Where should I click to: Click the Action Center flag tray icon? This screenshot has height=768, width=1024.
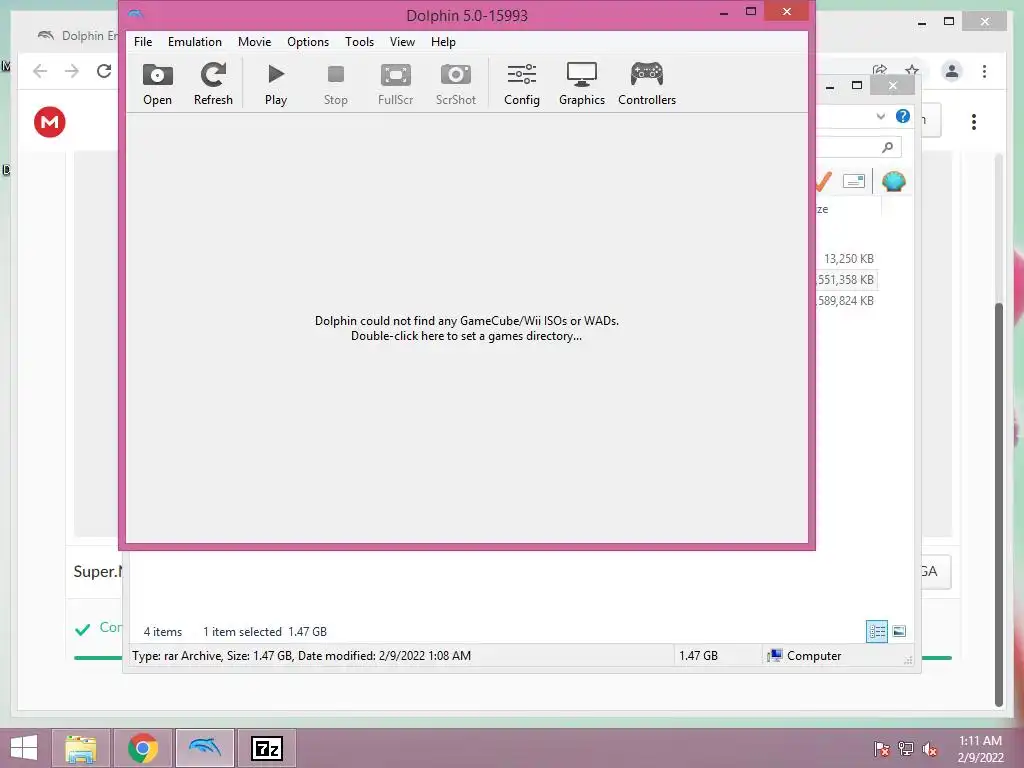pos(881,749)
